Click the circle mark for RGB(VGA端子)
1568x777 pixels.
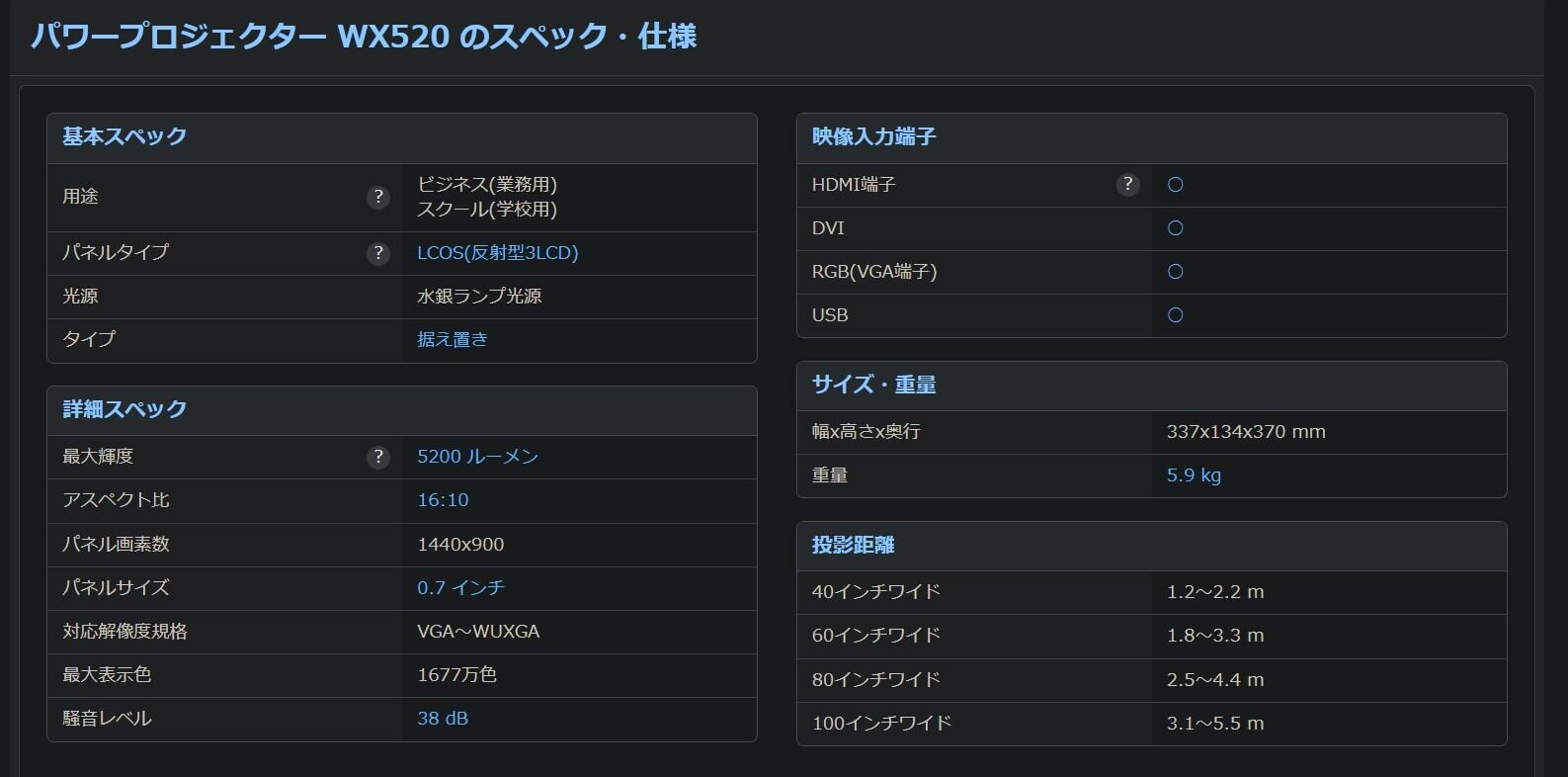(x=1175, y=272)
